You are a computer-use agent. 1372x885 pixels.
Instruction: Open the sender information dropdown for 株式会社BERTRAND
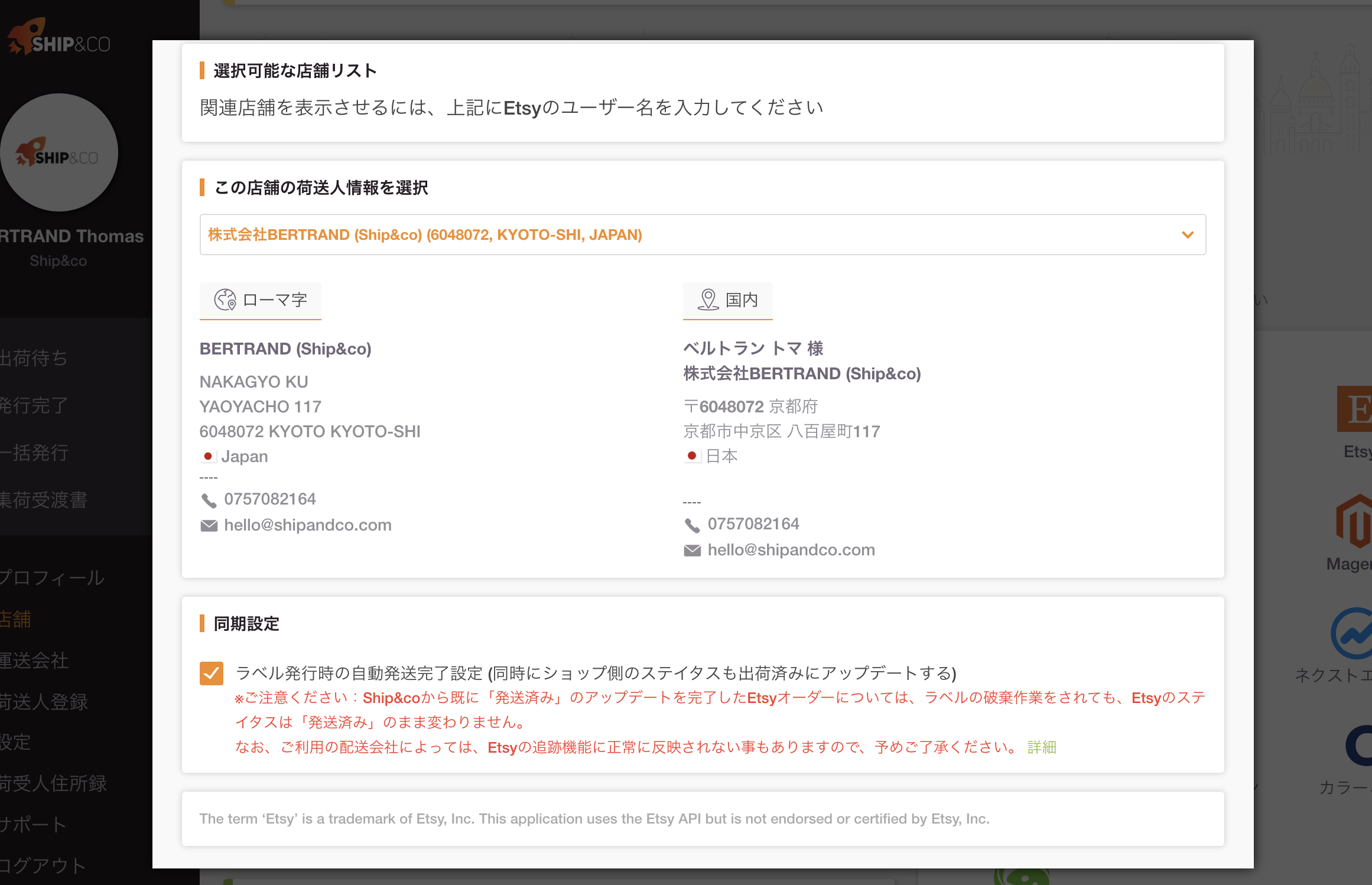click(x=703, y=235)
